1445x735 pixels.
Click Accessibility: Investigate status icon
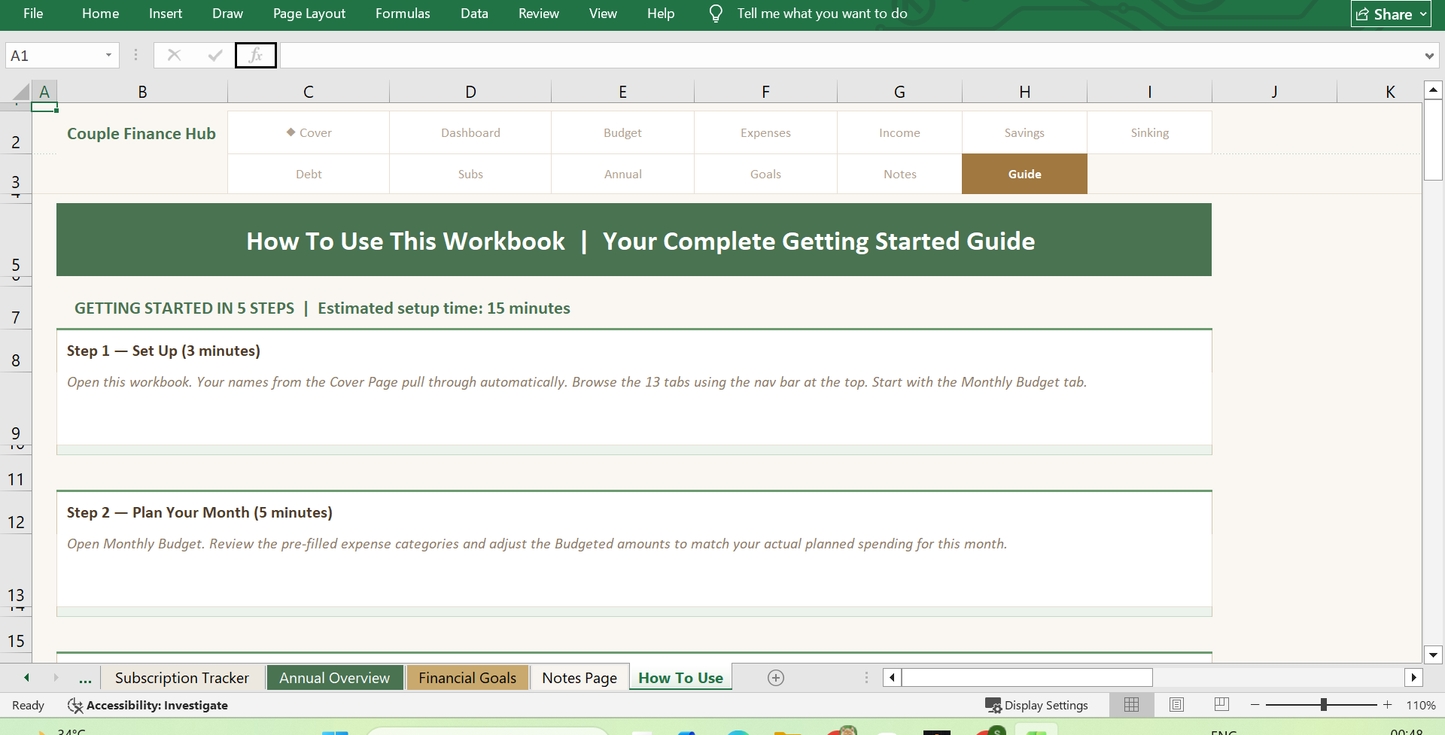point(75,705)
